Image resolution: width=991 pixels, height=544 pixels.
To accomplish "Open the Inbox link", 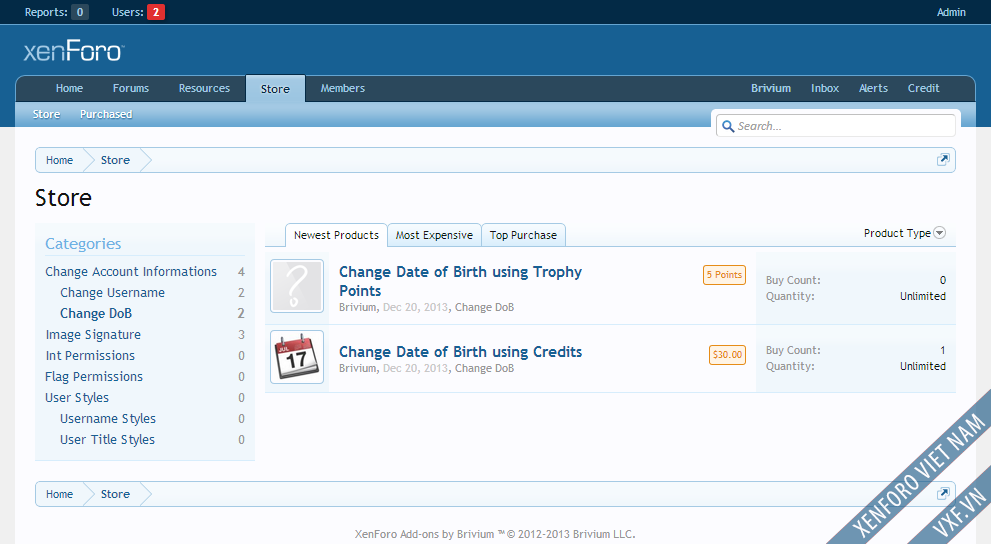I will pos(825,88).
